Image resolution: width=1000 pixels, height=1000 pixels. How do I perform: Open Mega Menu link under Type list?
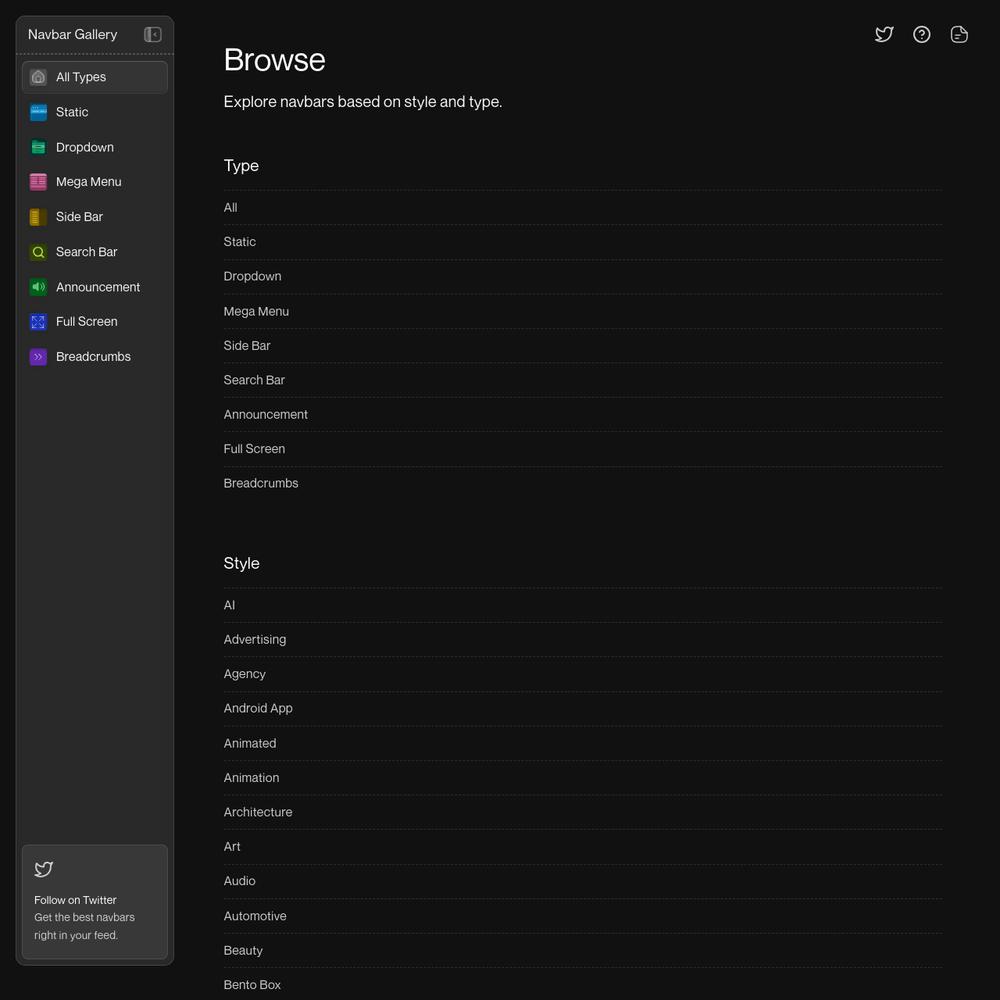(x=256, y=311)
